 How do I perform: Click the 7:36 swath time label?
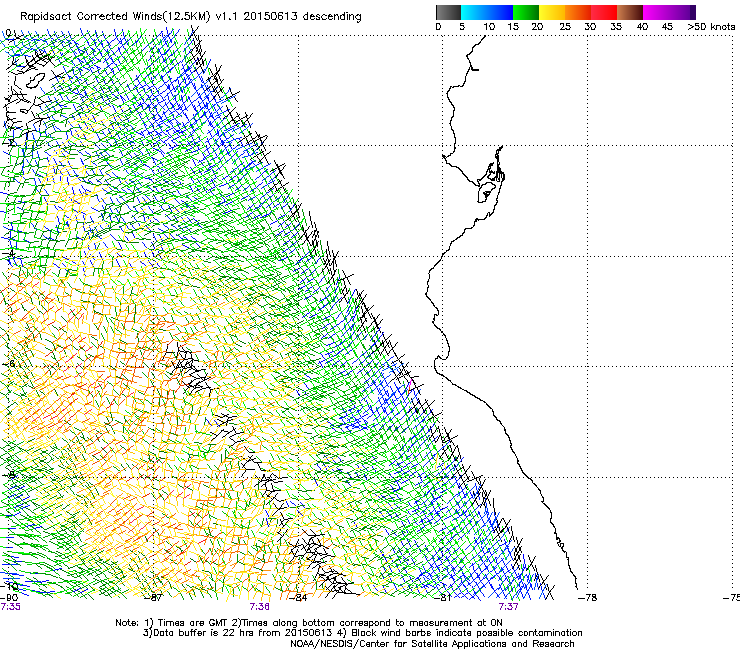pos(260,607)
